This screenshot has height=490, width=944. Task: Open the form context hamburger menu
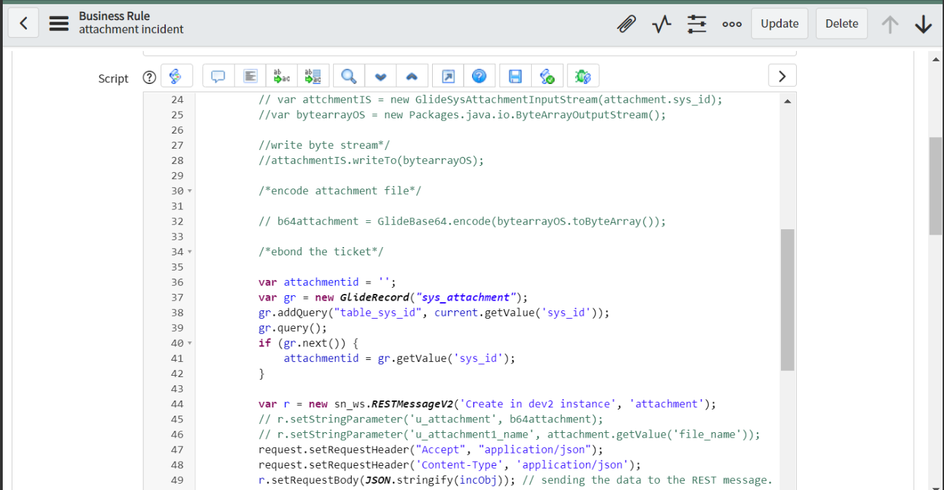59,23
